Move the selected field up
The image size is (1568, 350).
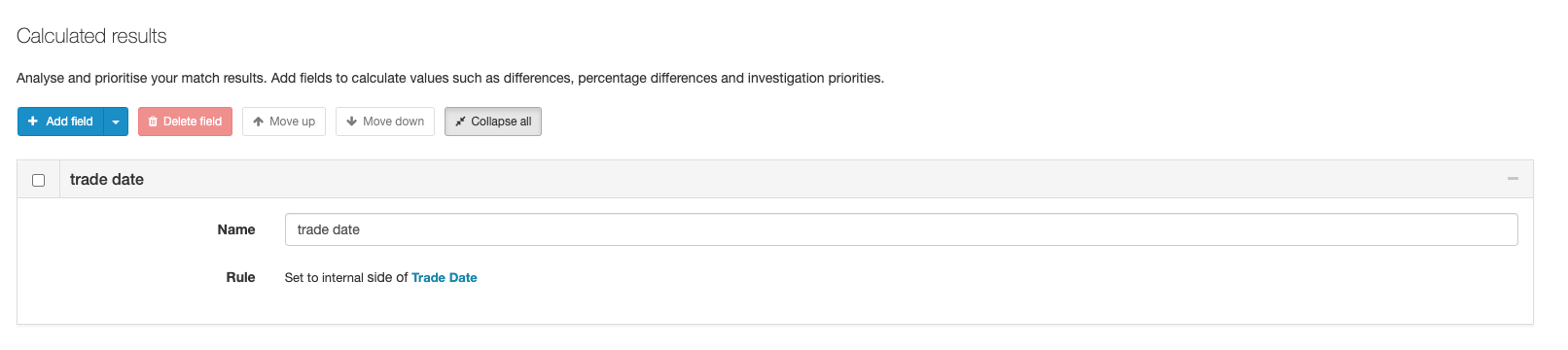pyautogui.click(x=284, y=122)
